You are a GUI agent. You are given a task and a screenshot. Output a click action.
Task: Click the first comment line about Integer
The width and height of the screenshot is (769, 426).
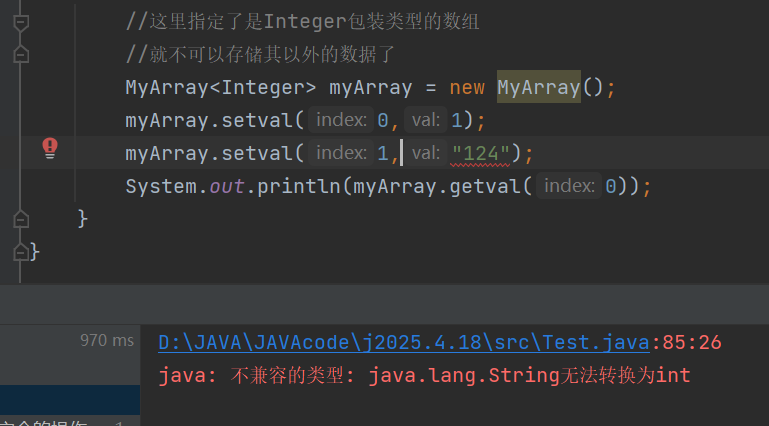coord(302,22)
